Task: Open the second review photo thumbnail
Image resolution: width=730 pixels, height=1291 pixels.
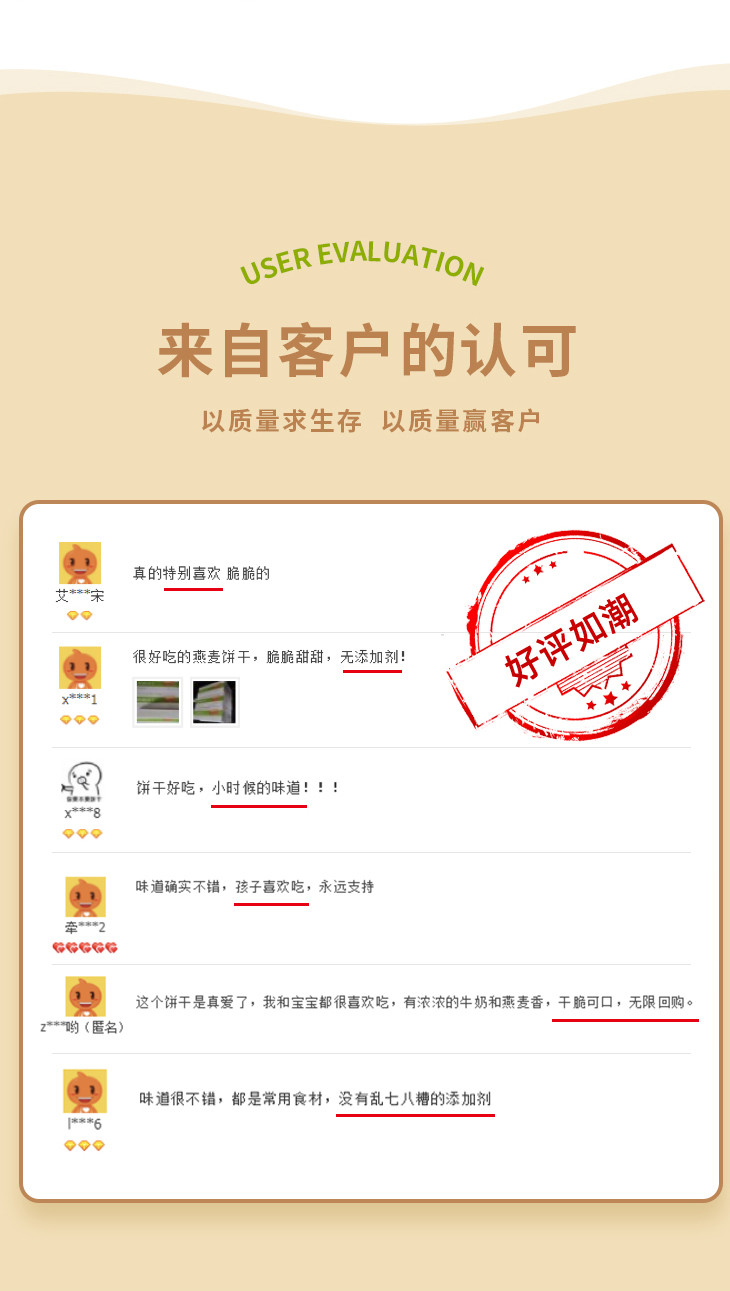Action: pyautogui.click(x=214, y=702)
